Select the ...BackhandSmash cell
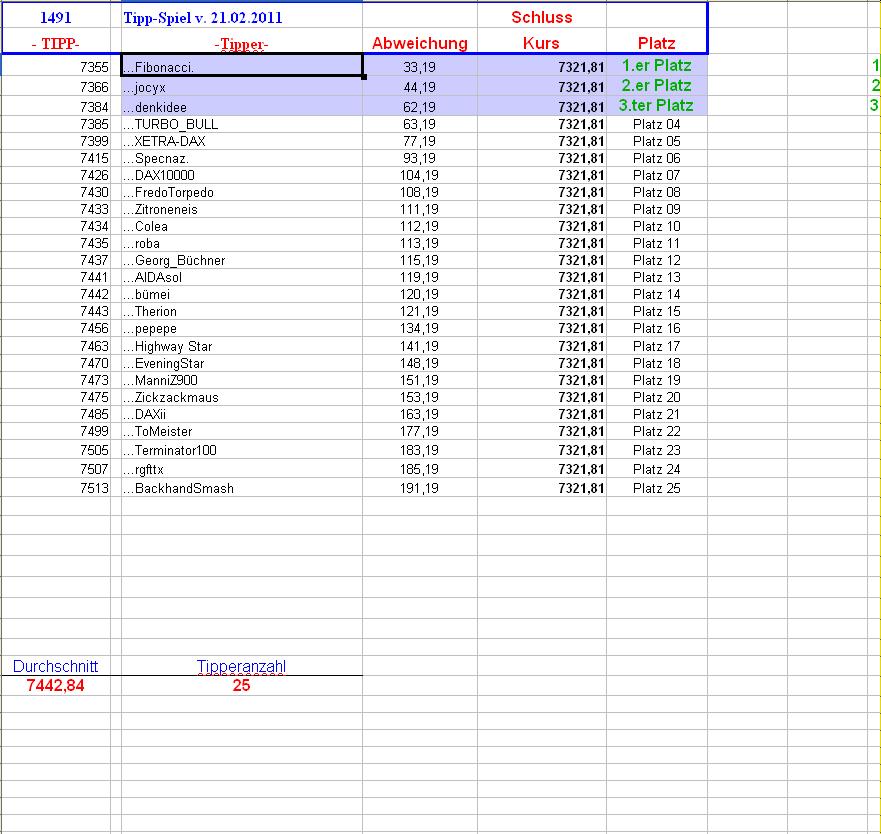The height and width of the screenshot is (834, 881). click(x=242, y=488)
